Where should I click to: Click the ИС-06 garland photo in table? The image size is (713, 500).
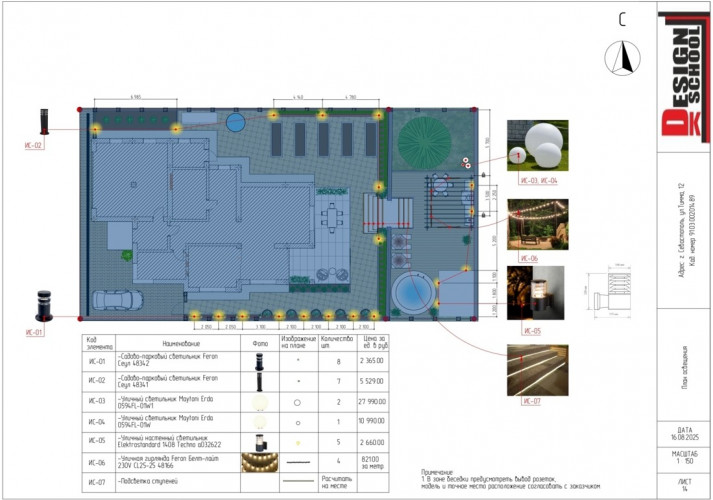(x=262, y=463)
